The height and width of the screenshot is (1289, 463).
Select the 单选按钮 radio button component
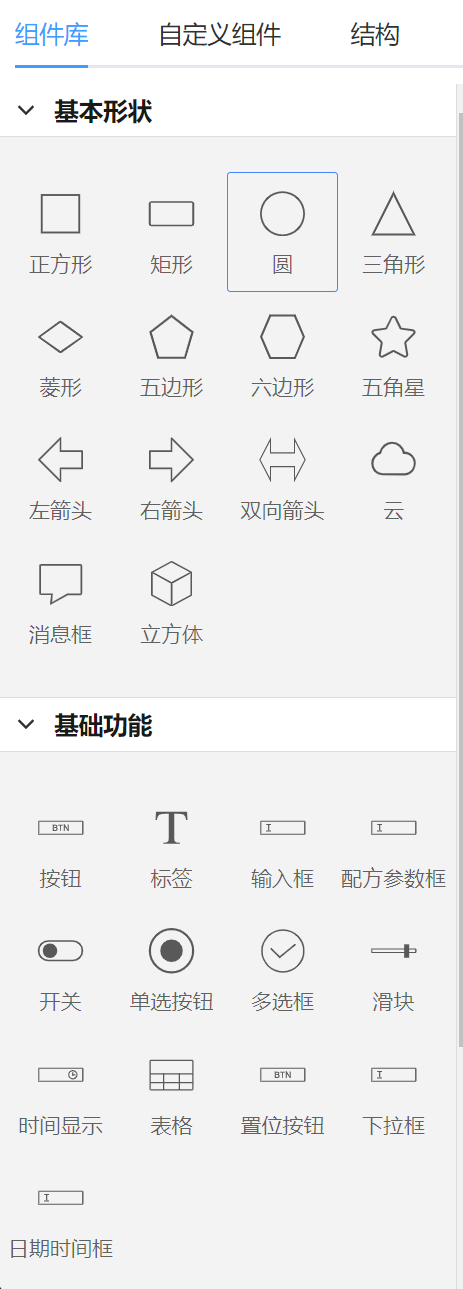click(171, 970)
